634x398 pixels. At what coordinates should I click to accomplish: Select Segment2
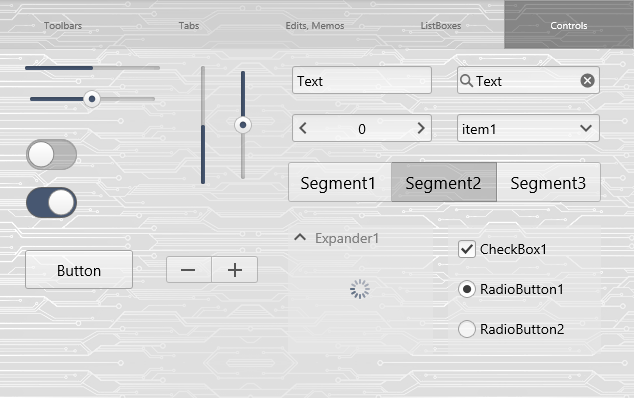[x=444, y=182]
